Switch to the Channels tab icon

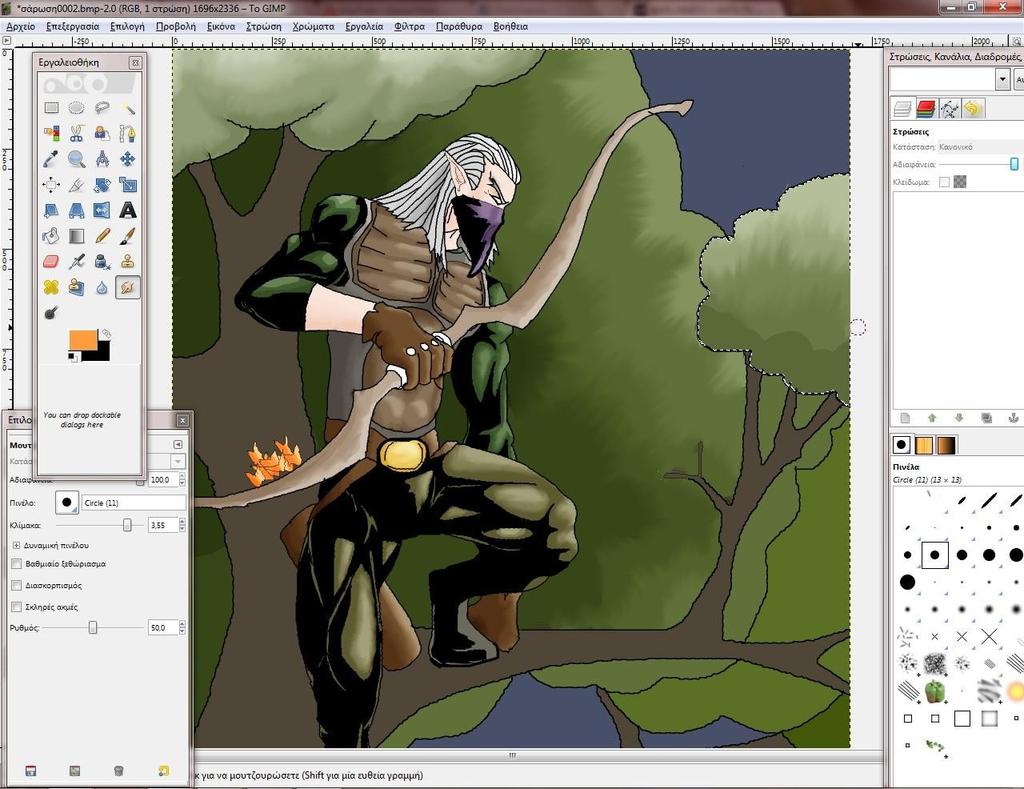click(926, 108)
